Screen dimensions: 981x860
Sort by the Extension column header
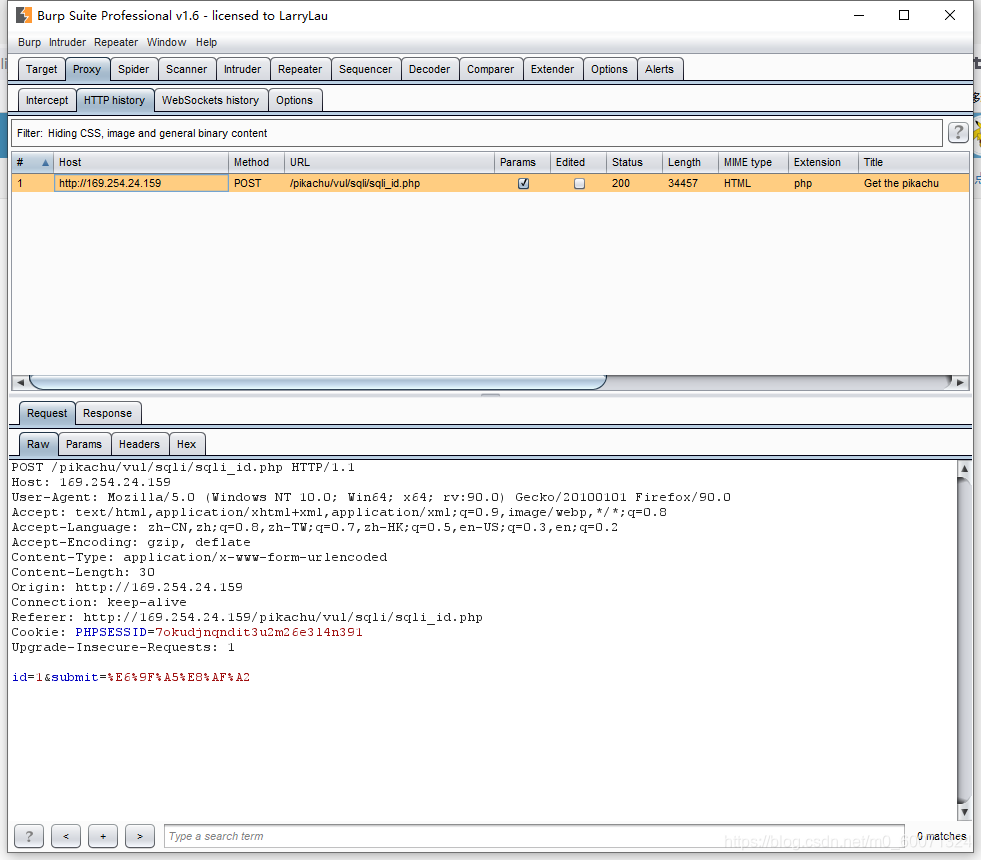823,163
